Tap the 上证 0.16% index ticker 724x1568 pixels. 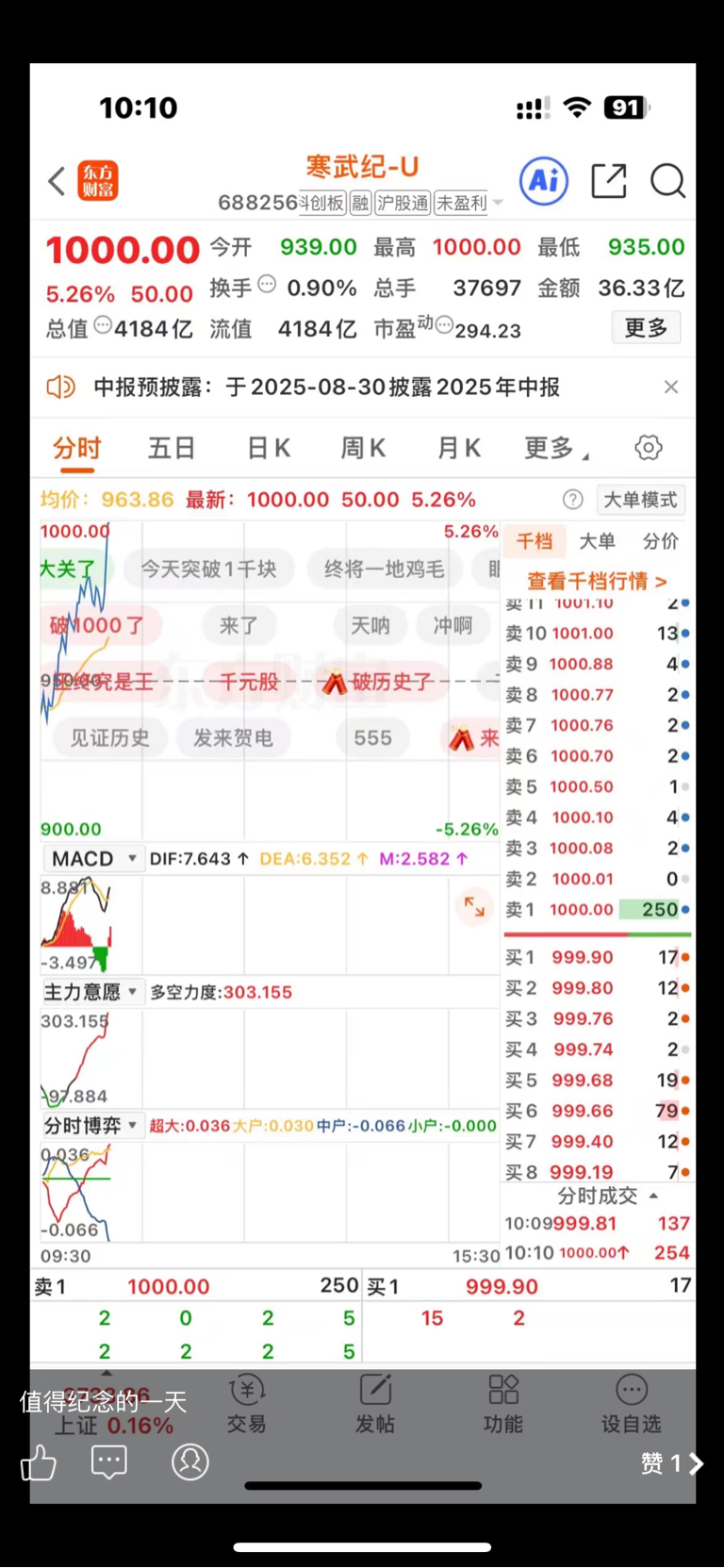(x=112, y=1426)
